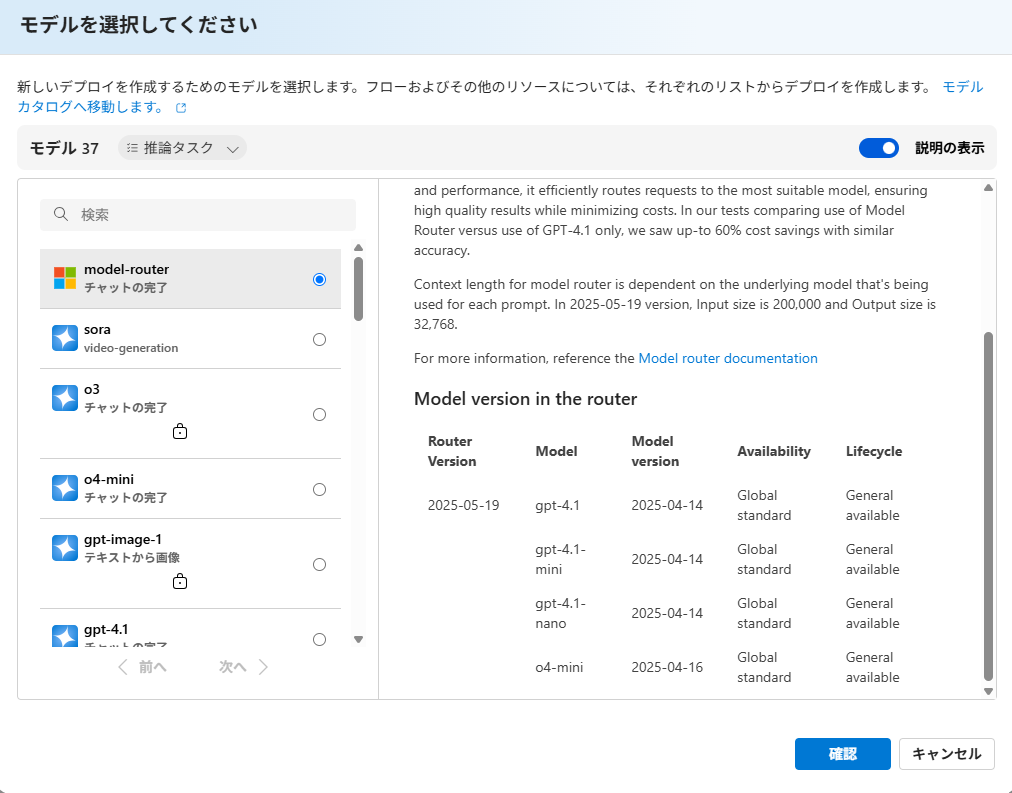Click the external link icon after カタログへ移動します
Screen dimensions: 1012x793
(x=181, y=108)
